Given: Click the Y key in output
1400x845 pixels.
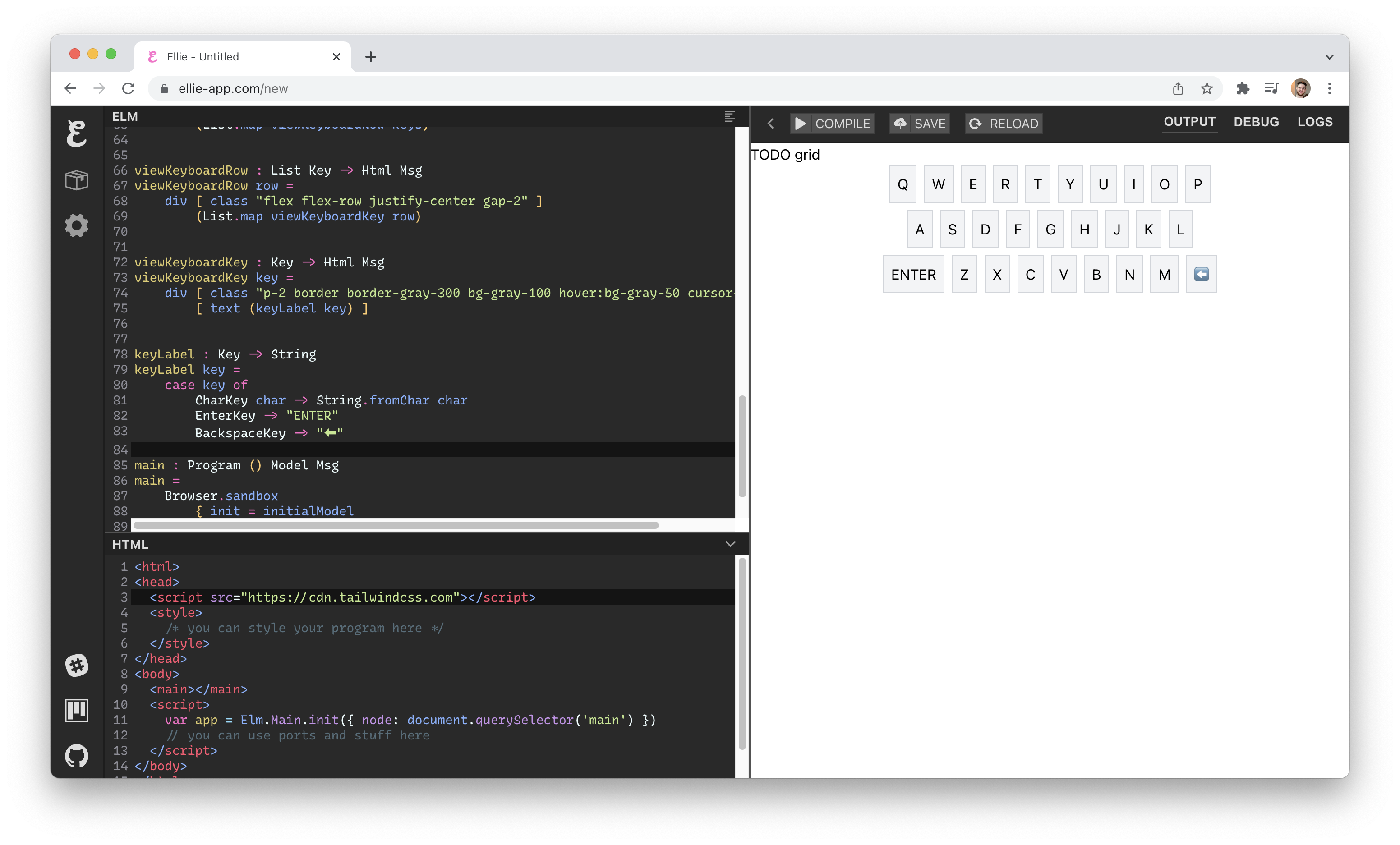Looking at the screenshot, I should (1070, 184).
